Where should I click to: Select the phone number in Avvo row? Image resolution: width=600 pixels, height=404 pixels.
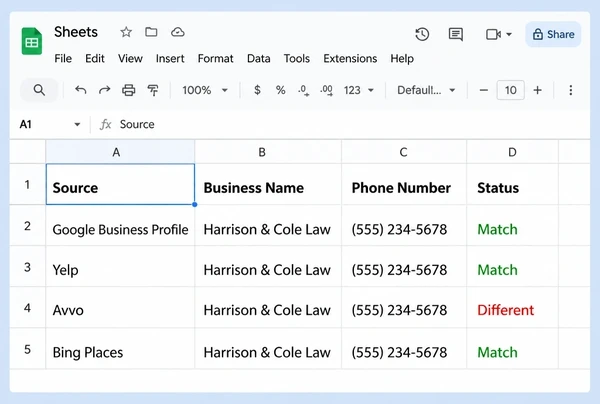404,307
